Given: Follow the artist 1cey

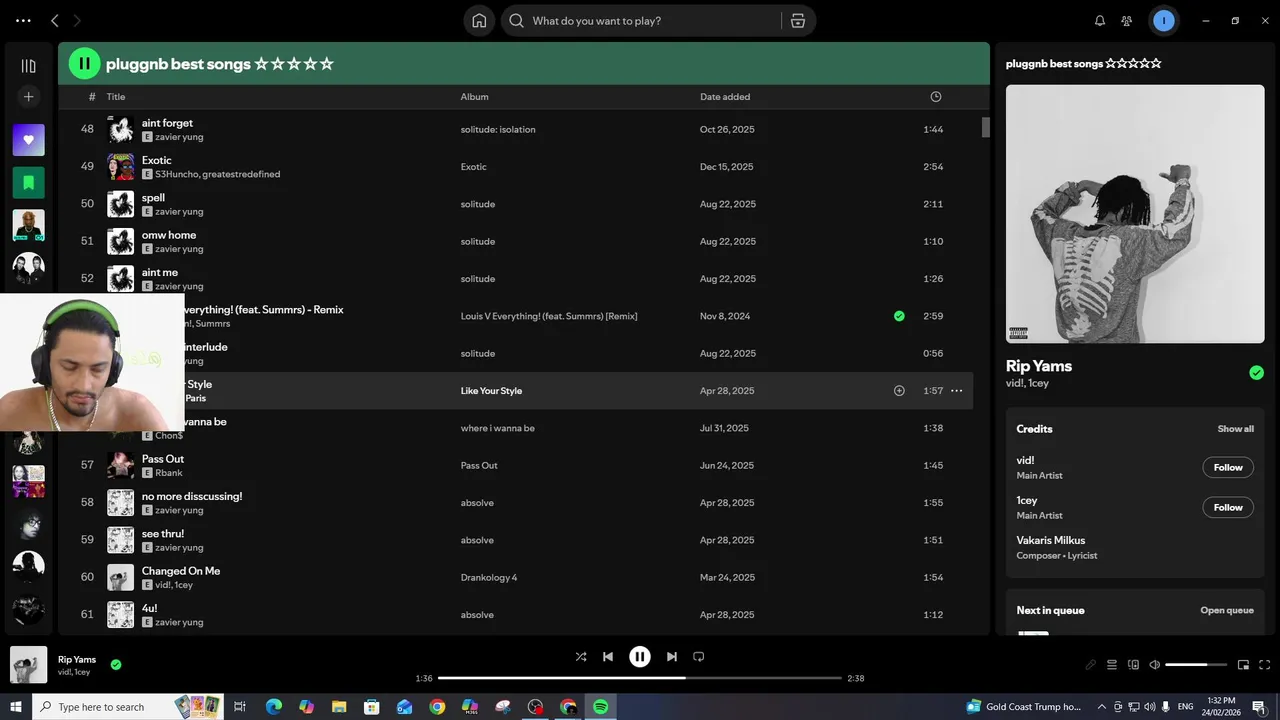Looking at the screenshot, I should click(1228, 507).
